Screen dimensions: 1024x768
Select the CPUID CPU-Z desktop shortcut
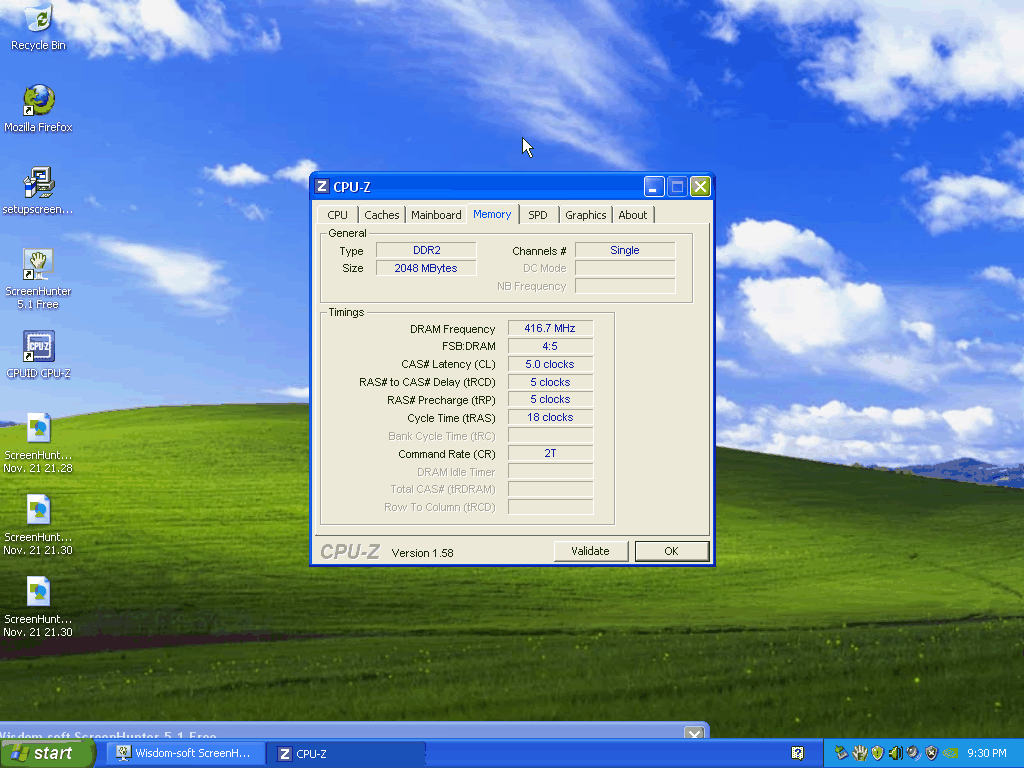tap(39, 355)
